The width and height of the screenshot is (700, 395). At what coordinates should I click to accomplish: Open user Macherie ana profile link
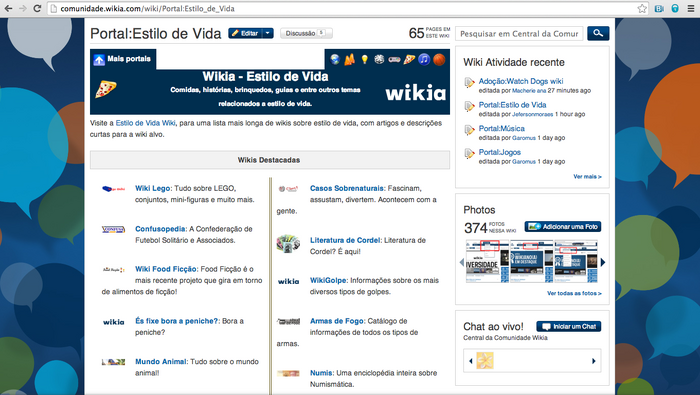pos(529,91)
